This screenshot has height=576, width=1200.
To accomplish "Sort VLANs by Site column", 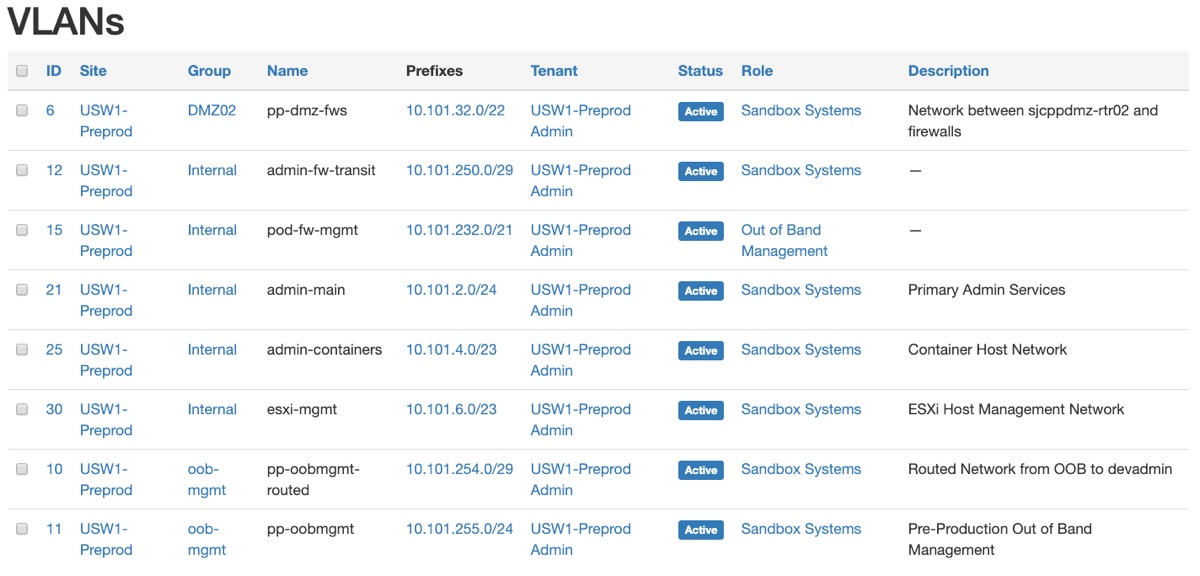I will (93, 71).
